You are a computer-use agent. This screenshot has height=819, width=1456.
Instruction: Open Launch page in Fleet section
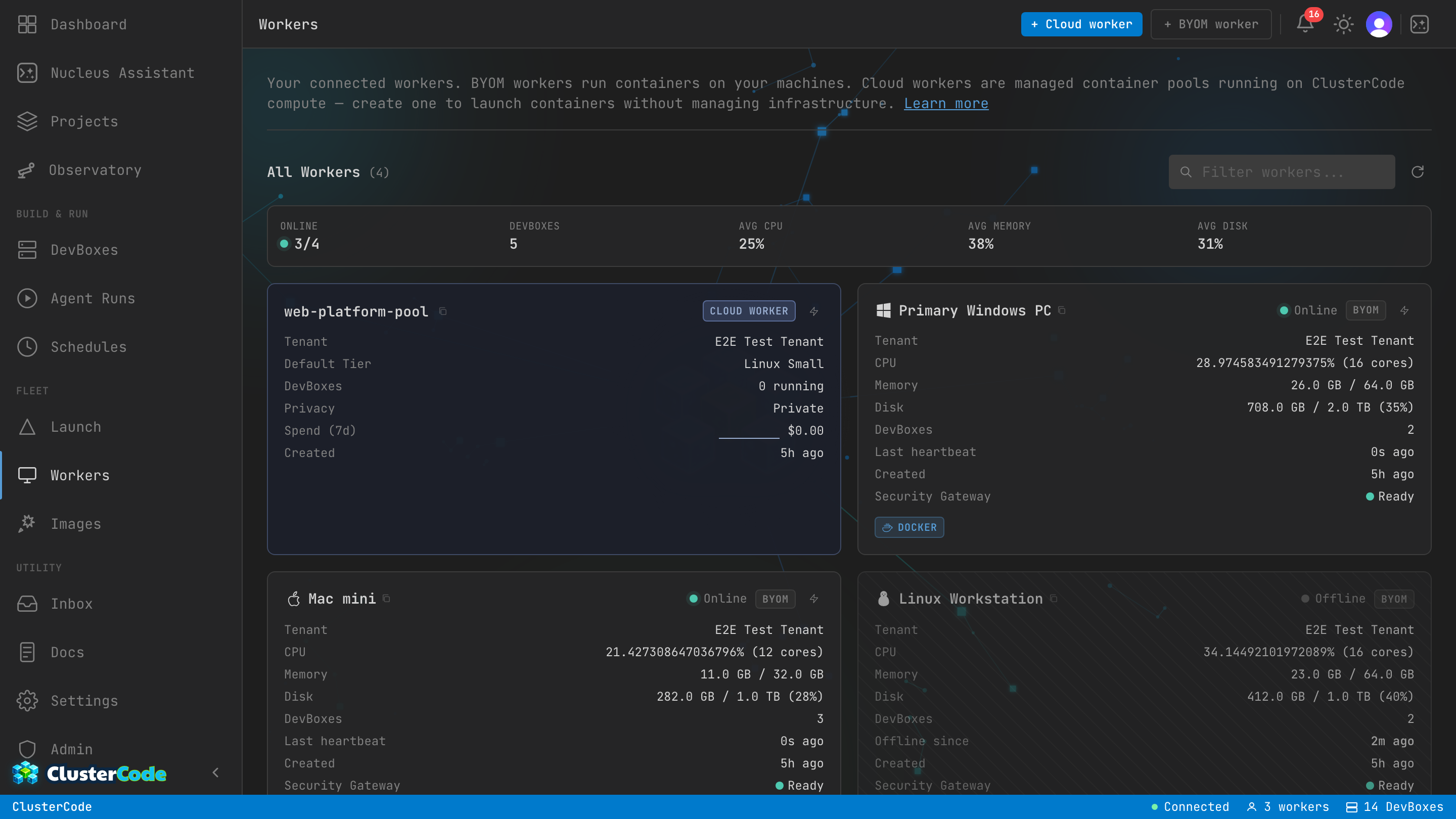pos(121,427)
